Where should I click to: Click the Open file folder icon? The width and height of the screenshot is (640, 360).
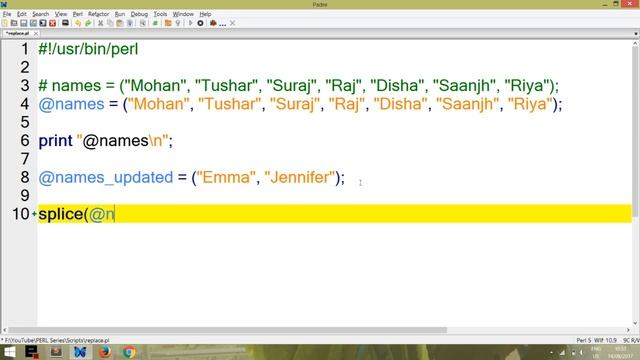click(x=14, y=23)
